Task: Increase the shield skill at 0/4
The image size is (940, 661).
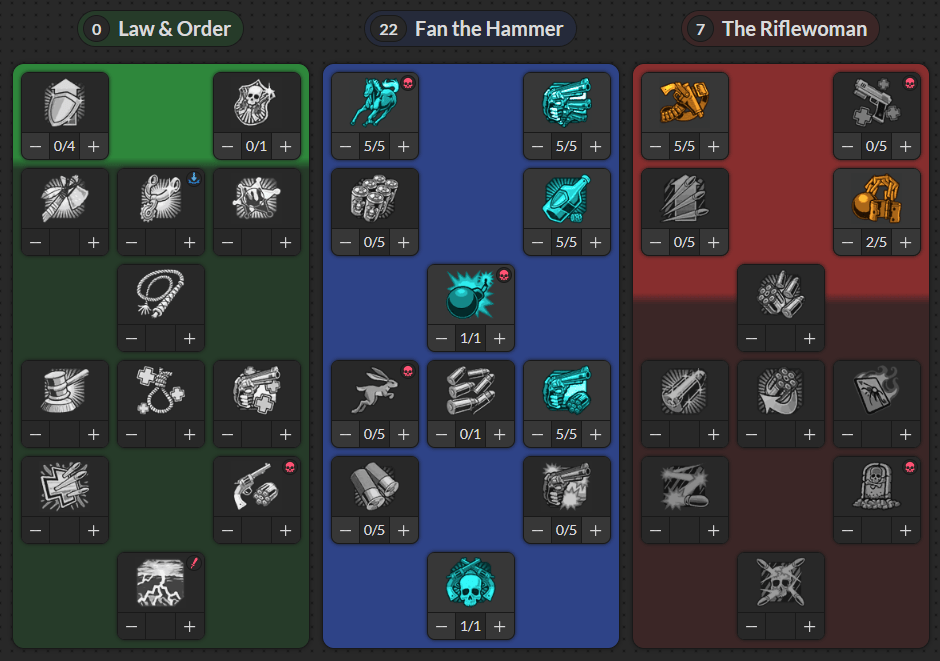Action: 94,146
